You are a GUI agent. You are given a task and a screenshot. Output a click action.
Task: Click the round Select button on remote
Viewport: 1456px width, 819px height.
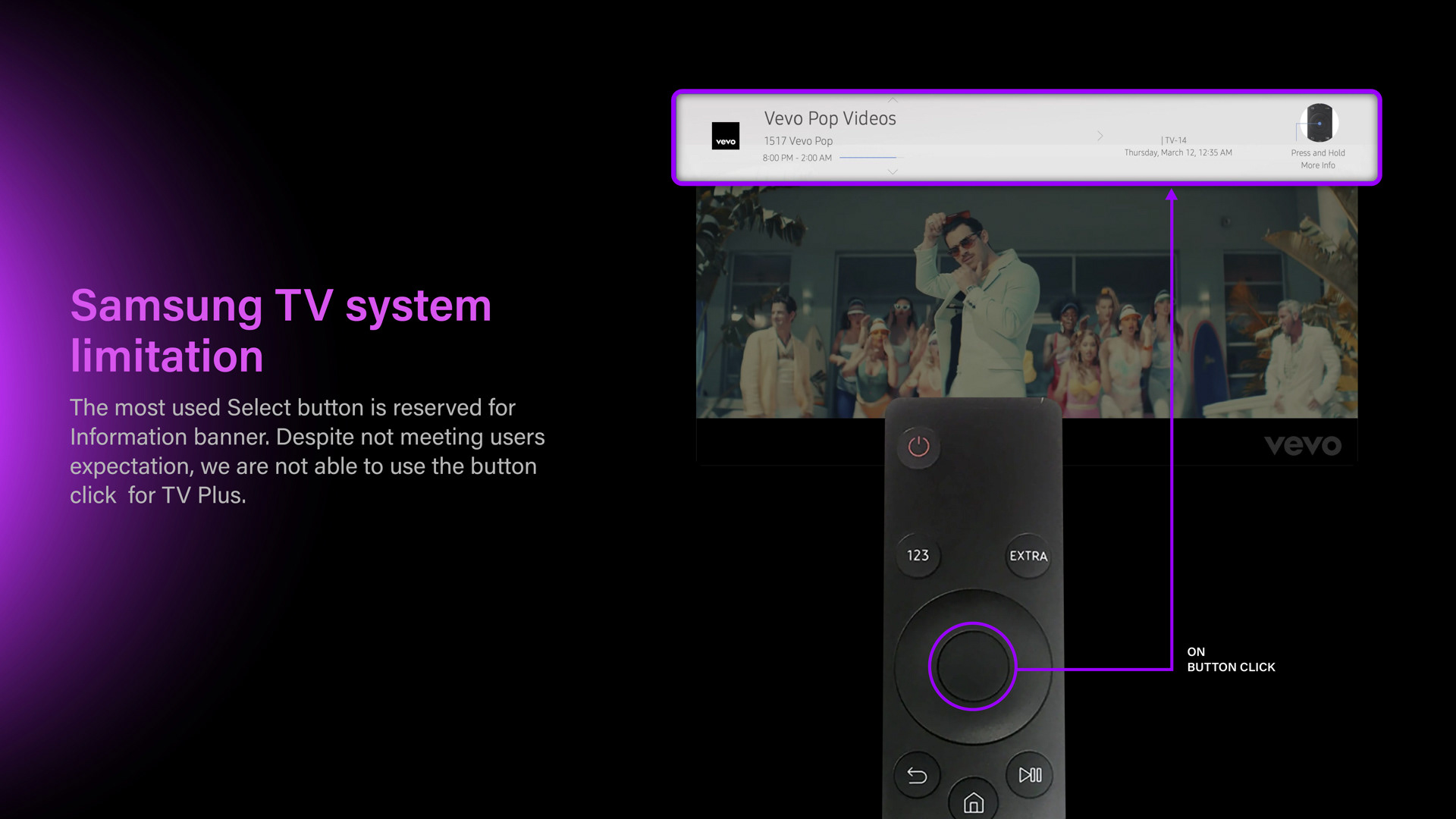(972, 667)
